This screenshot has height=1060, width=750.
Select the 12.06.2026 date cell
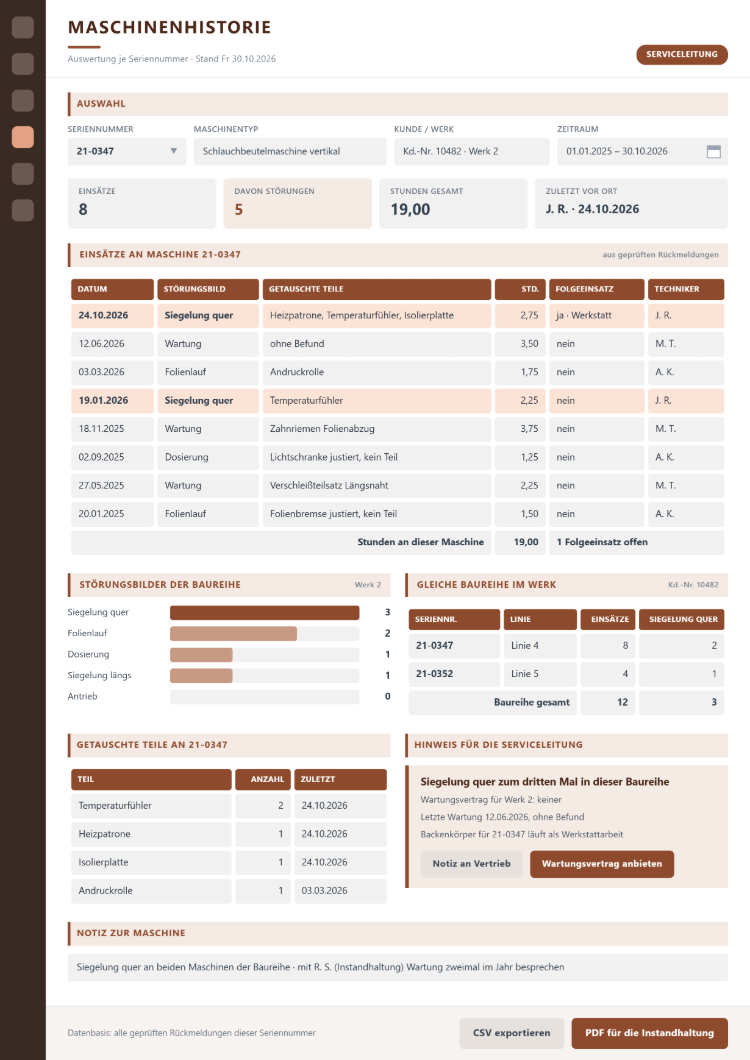tap(112, 344)
